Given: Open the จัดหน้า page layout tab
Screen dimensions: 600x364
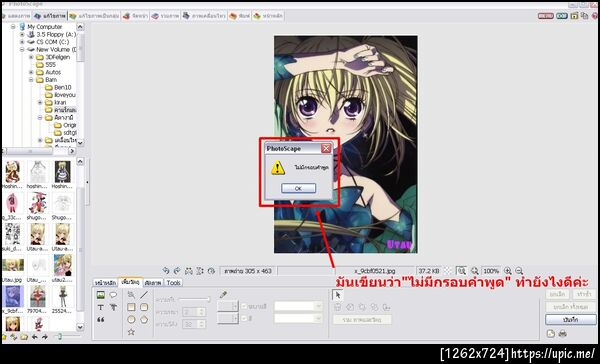Looking at the screenshot, I should tap(135, 16).
